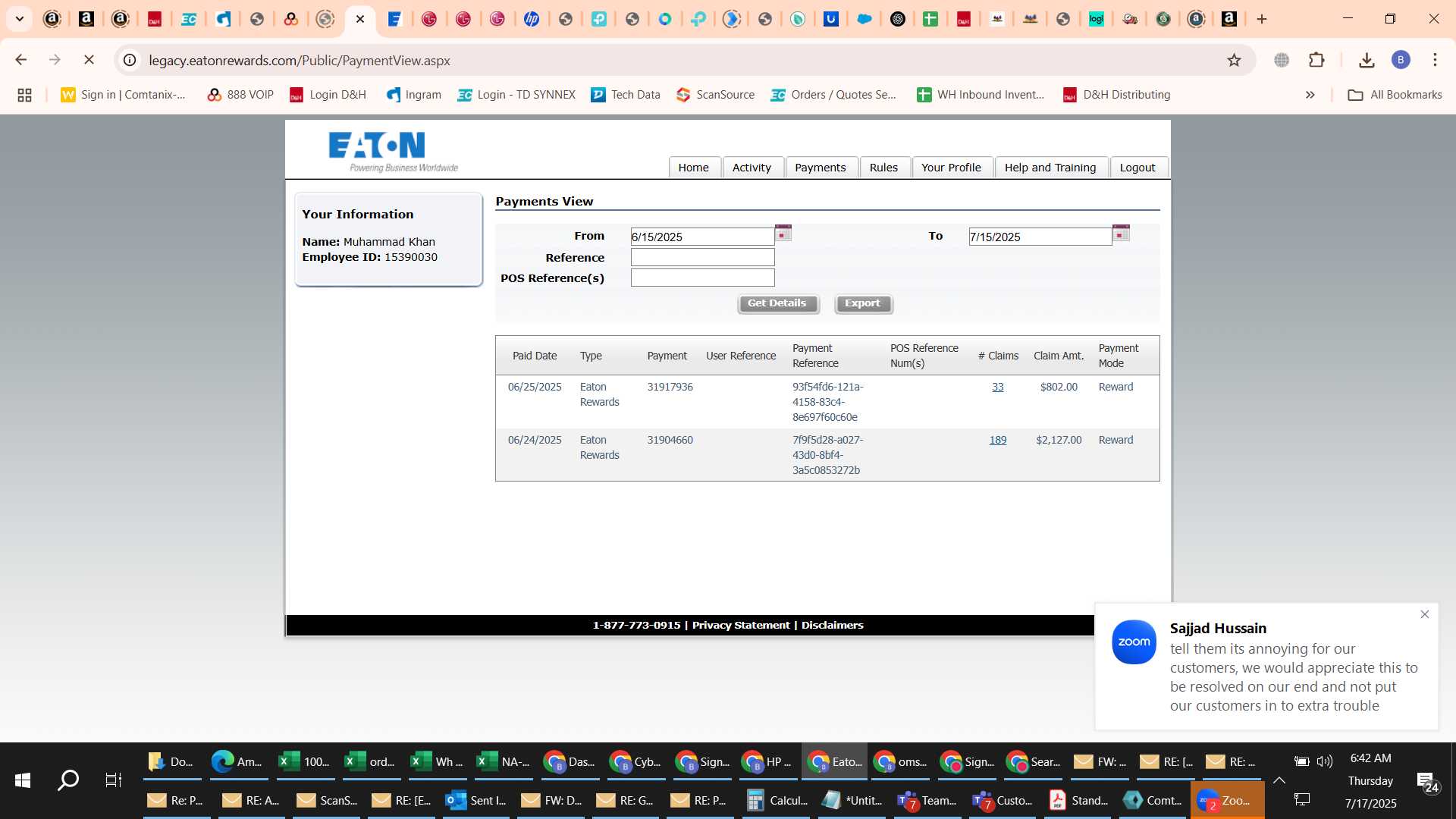Click the Reference input field

pos(702,257)
